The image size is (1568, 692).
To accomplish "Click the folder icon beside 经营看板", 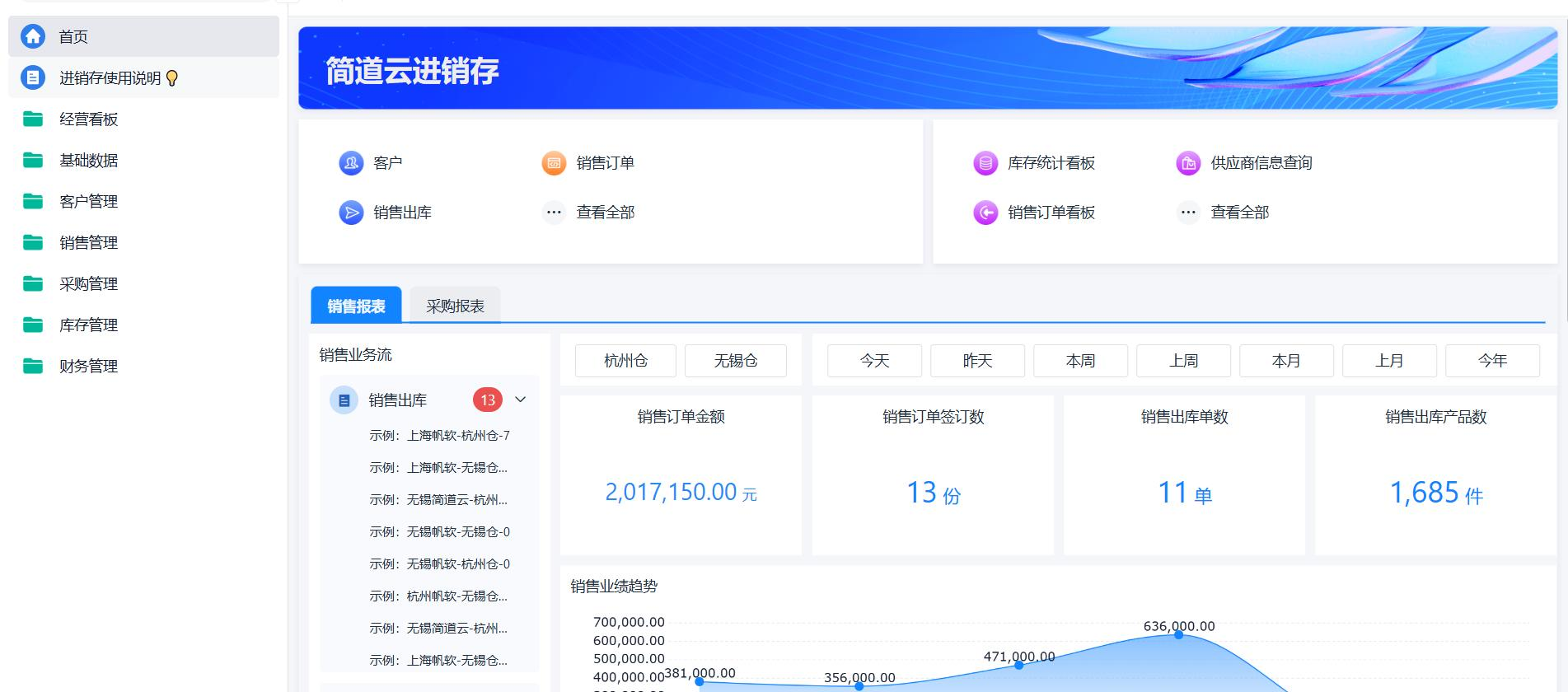I will (33, 119).
